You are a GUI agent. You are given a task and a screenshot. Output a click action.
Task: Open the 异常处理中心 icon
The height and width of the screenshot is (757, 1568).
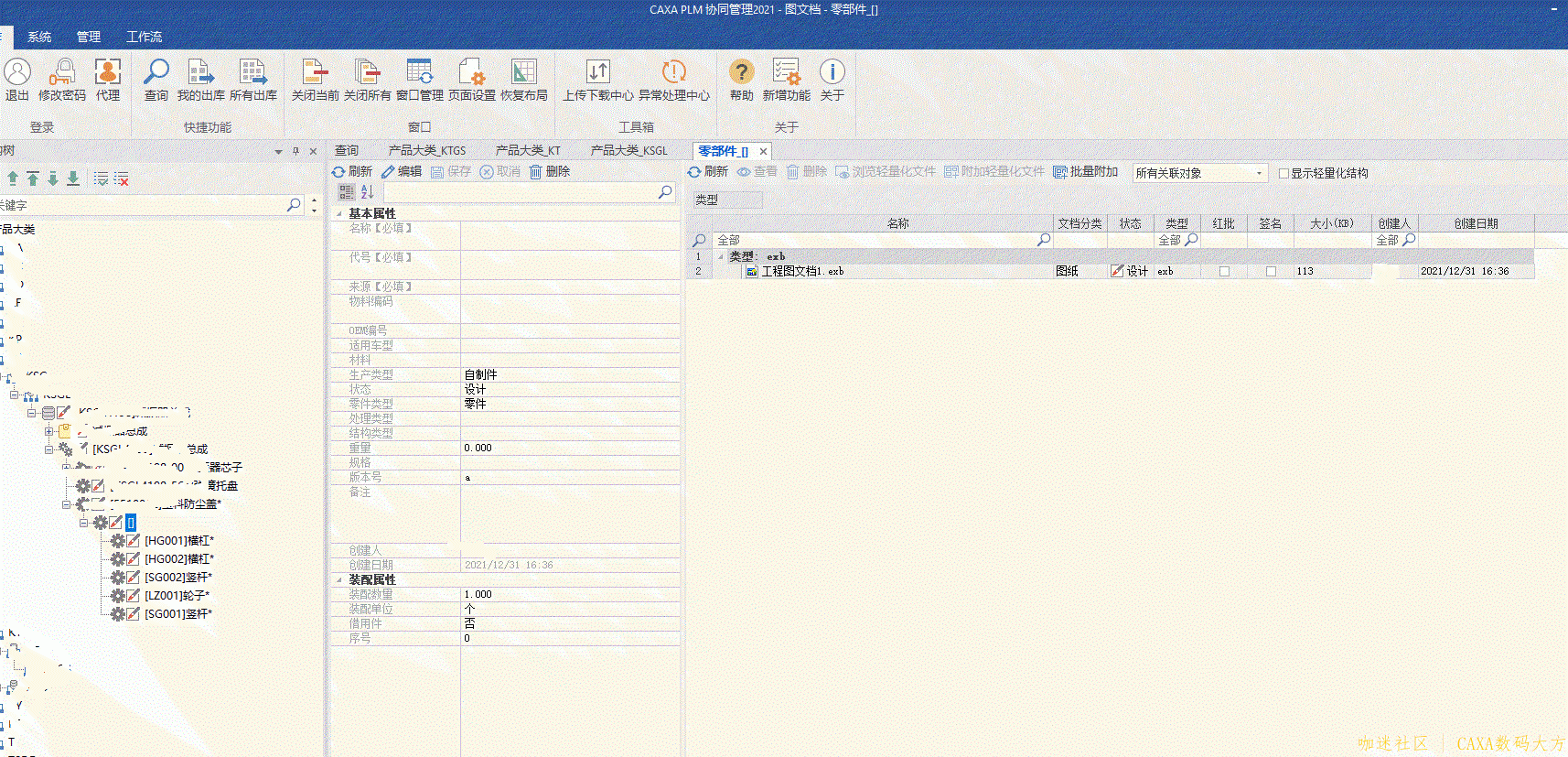coord(673,73)
